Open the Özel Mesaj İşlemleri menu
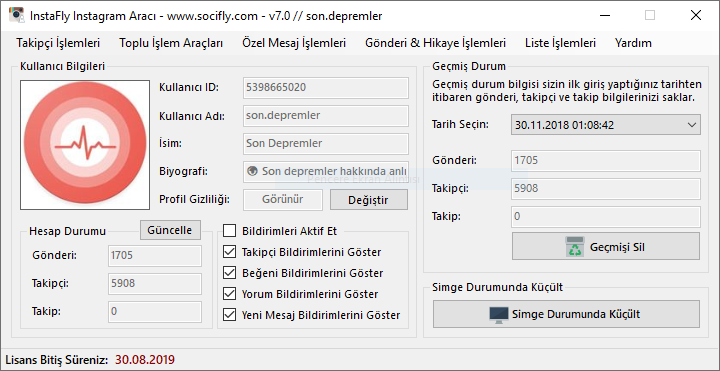Screen dimensions: 720x371 294,43
